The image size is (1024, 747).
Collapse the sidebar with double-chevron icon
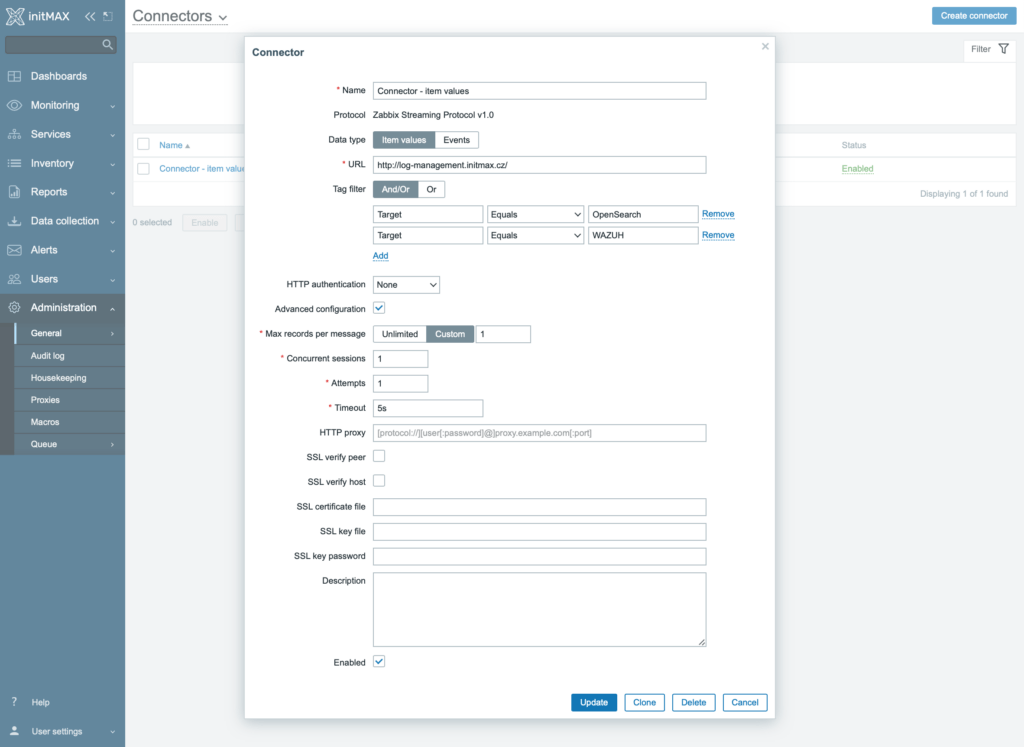tap(90, 16)
